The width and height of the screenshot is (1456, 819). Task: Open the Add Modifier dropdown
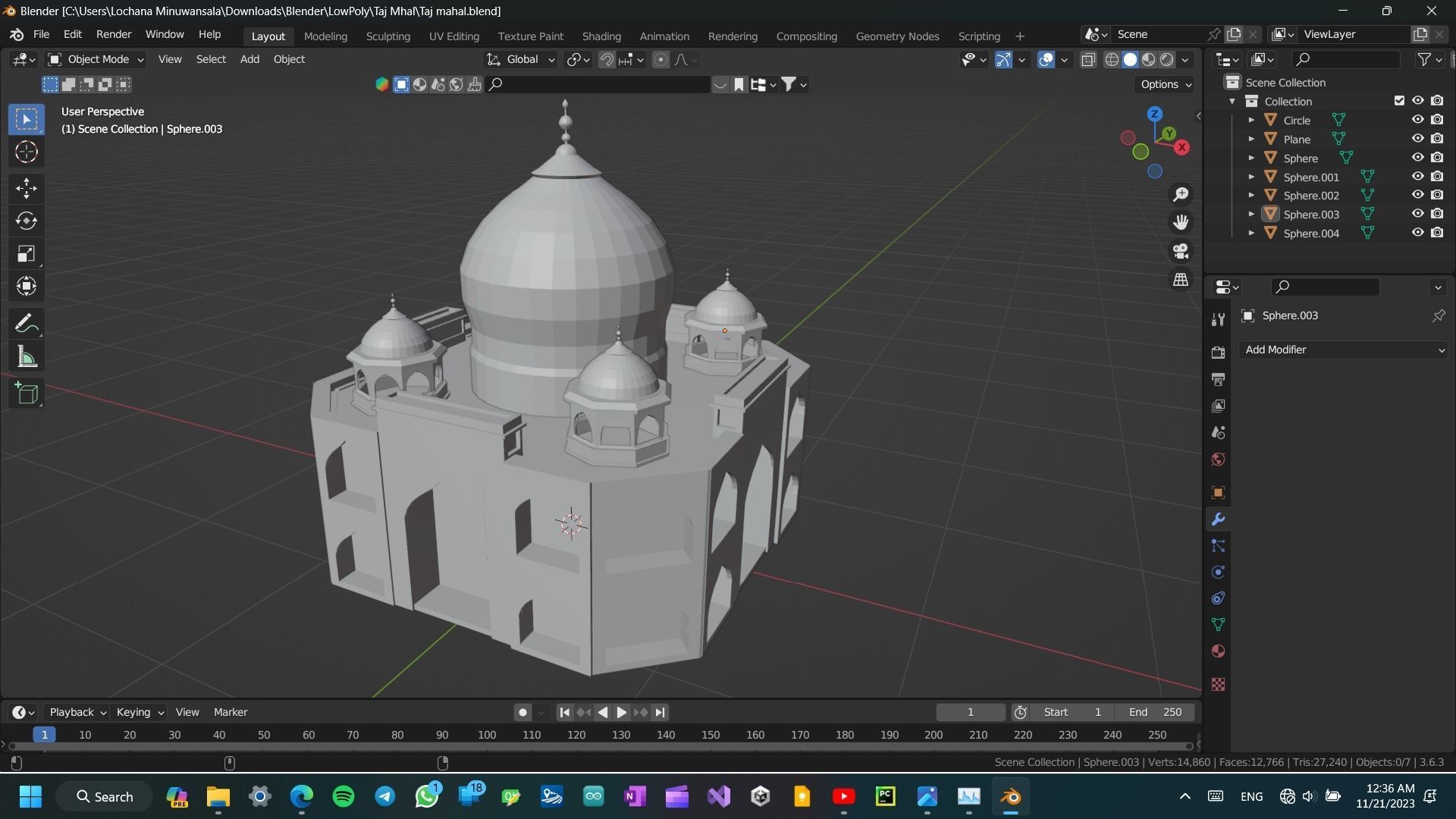(1344, 350)
